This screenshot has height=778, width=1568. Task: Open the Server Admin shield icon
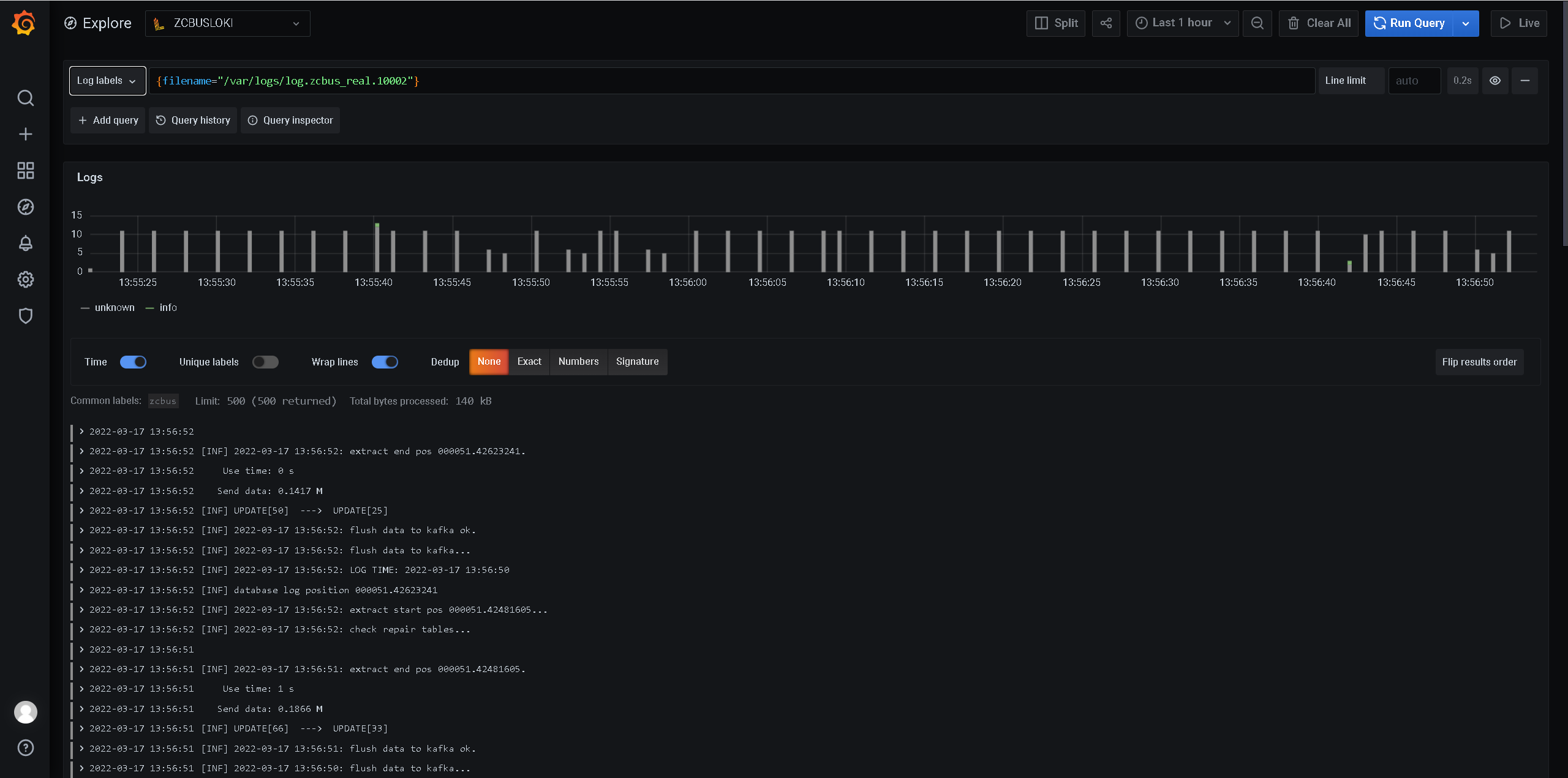25,316
